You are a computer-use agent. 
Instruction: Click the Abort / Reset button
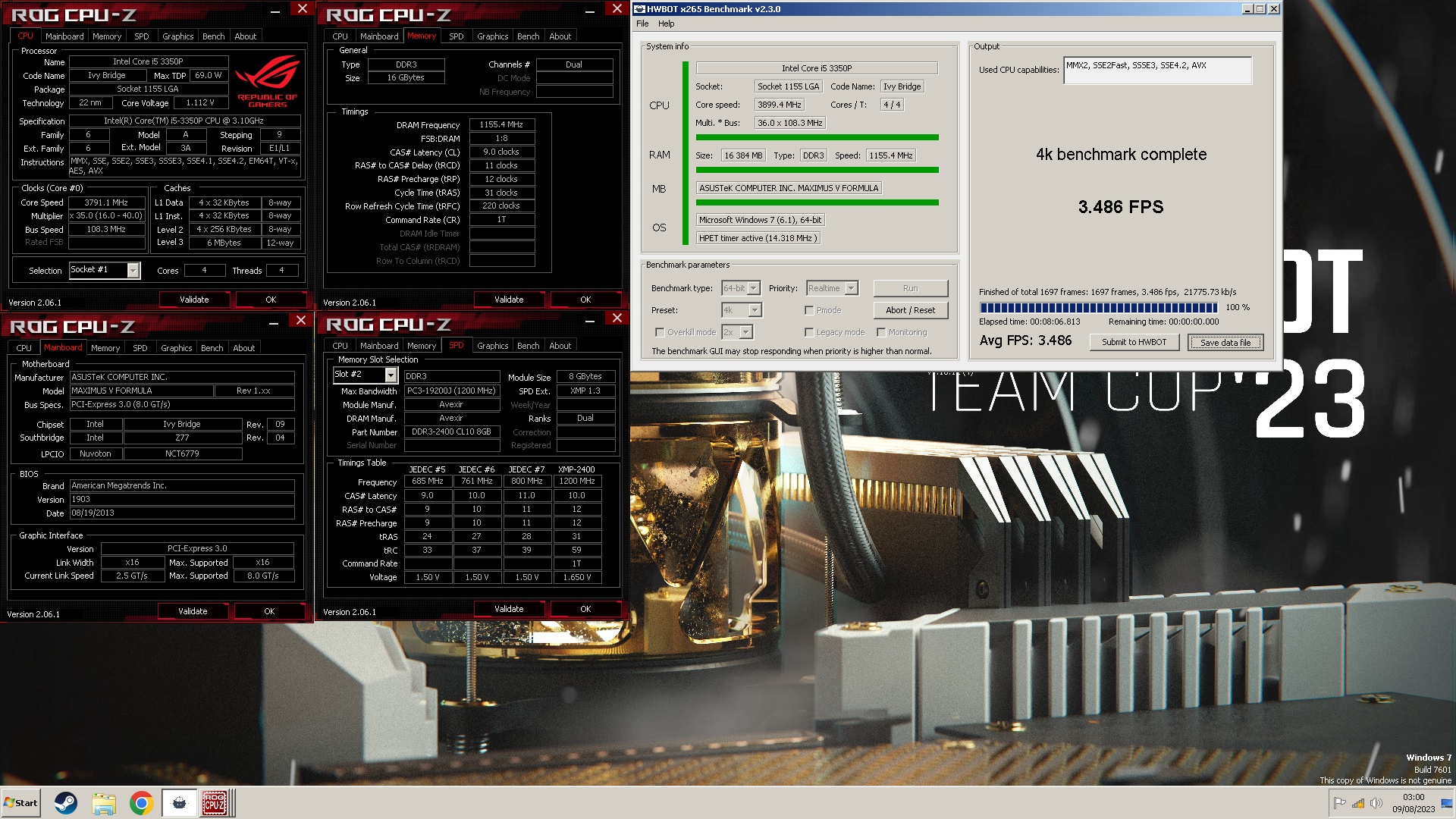(x=910, y=310)
